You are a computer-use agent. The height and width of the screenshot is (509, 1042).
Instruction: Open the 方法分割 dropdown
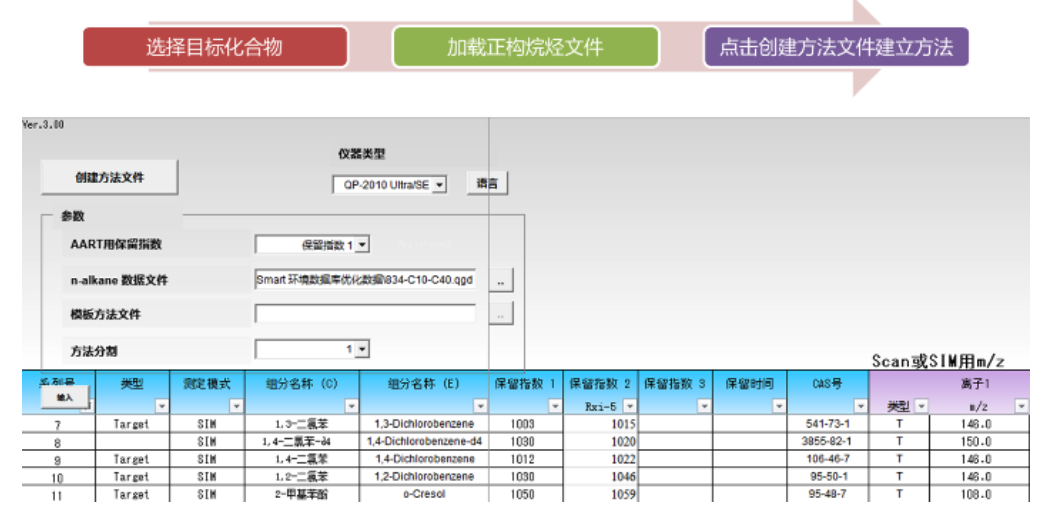coord(362,349)
